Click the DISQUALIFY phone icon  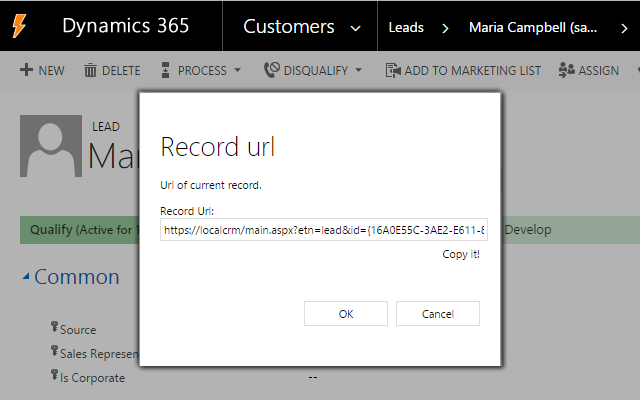point(271,70)
